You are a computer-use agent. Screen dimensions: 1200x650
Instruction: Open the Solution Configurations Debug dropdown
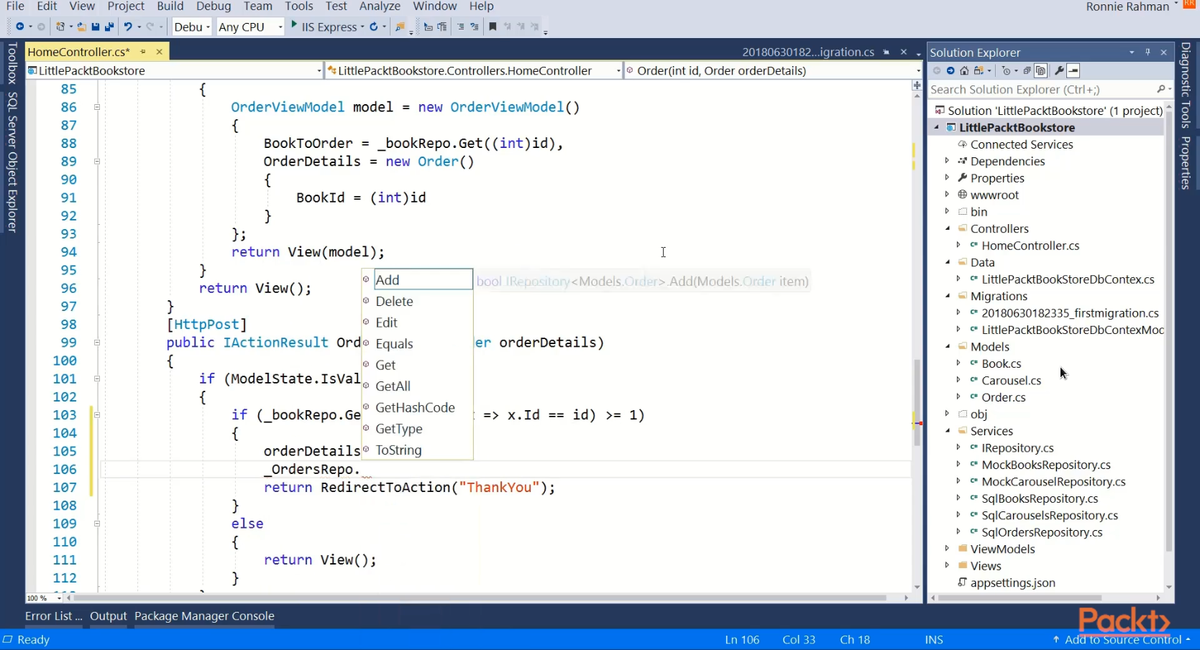pos(192,27)
